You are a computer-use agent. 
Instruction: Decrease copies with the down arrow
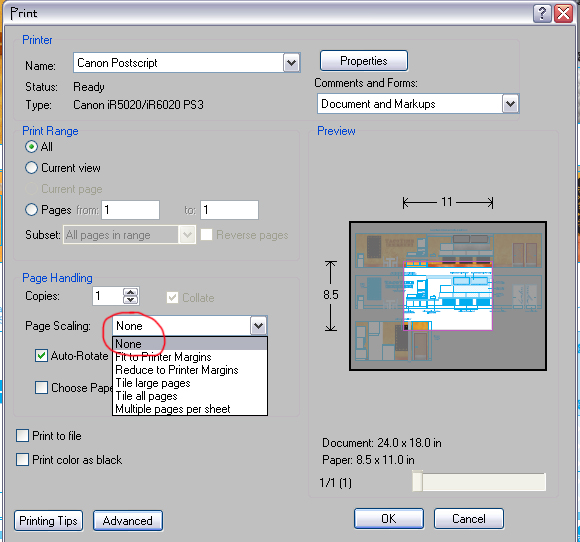pyautogui.click(x=130, y=300)
